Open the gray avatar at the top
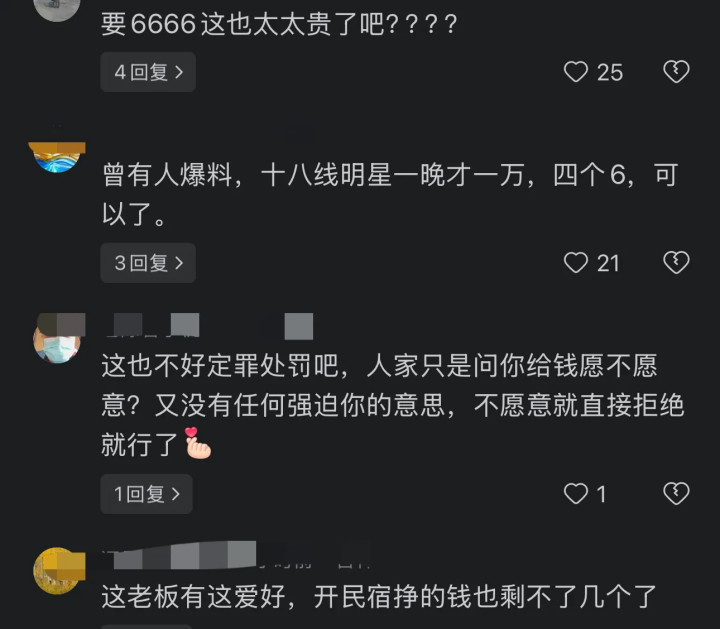 (x=57, y=9)
